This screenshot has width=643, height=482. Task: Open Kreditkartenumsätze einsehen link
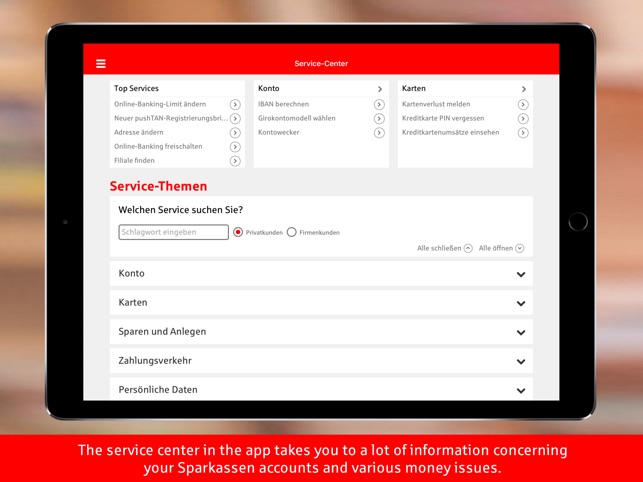coord(450,132)
